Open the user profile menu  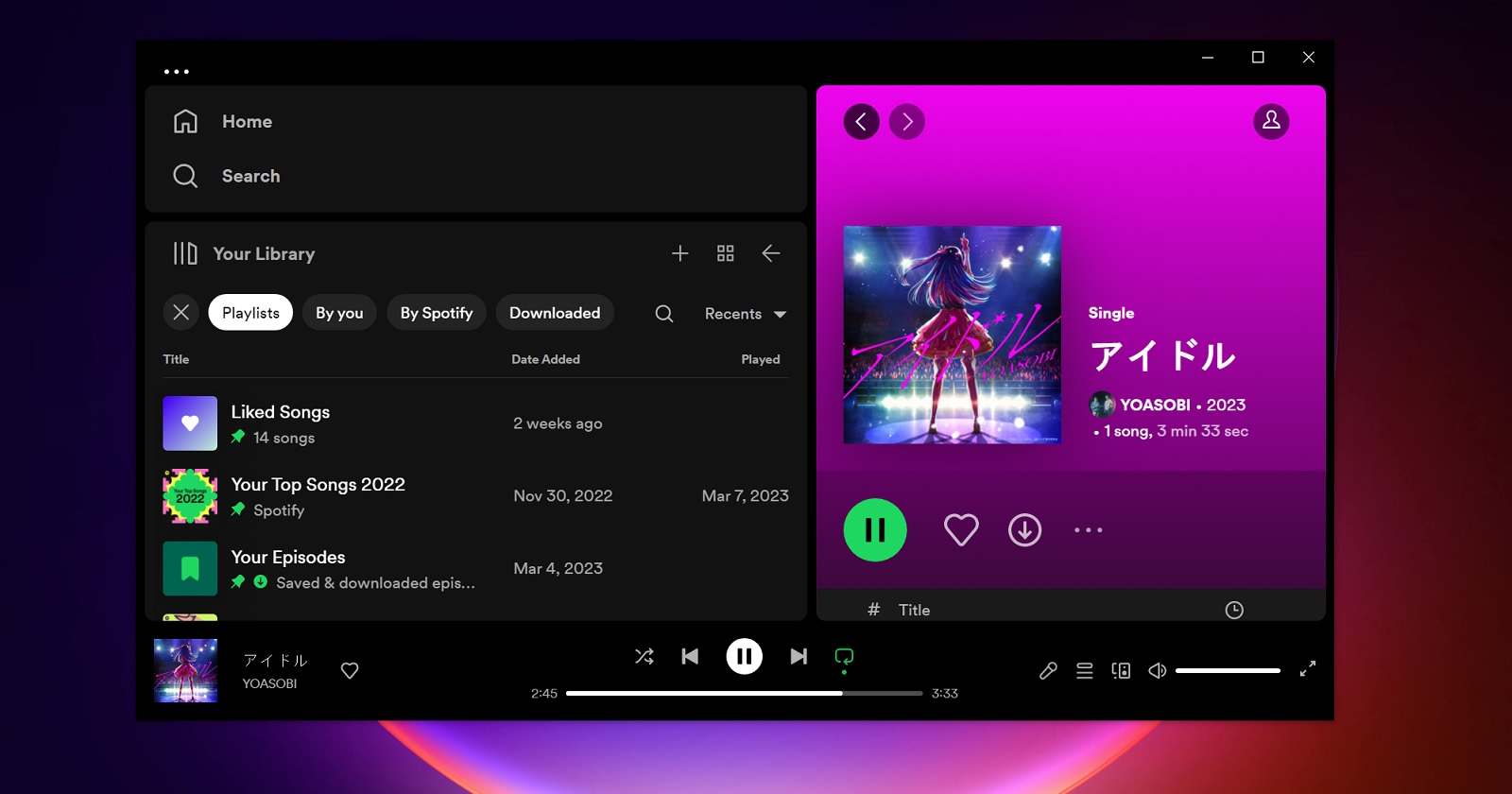[x=1271, y=121]
